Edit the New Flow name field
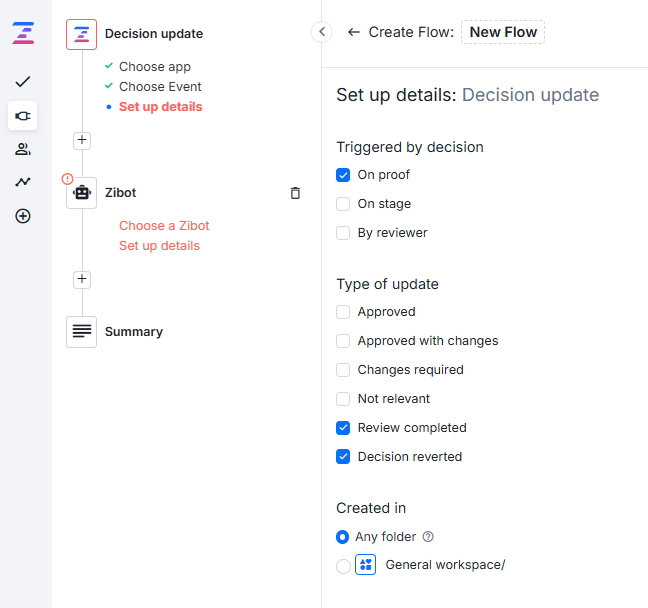This screenshot has height=608, width=648. coord(503,32)
